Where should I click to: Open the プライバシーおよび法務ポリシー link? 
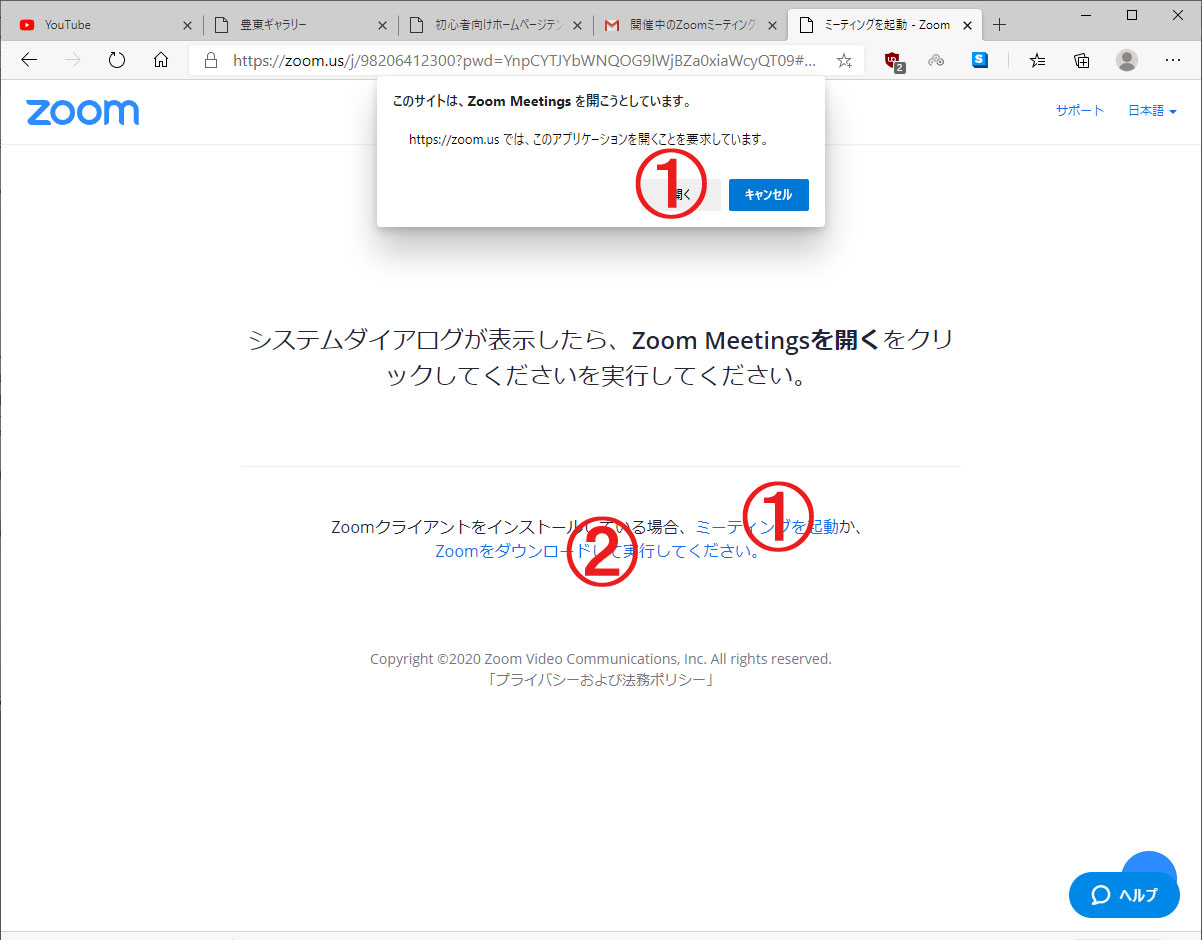point(600,680)
